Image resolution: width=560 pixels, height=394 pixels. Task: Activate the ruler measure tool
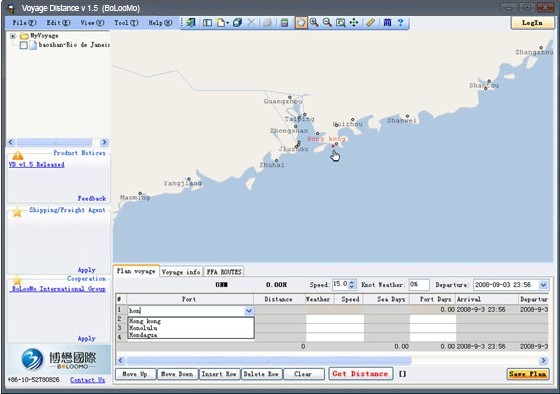[371, 23]
